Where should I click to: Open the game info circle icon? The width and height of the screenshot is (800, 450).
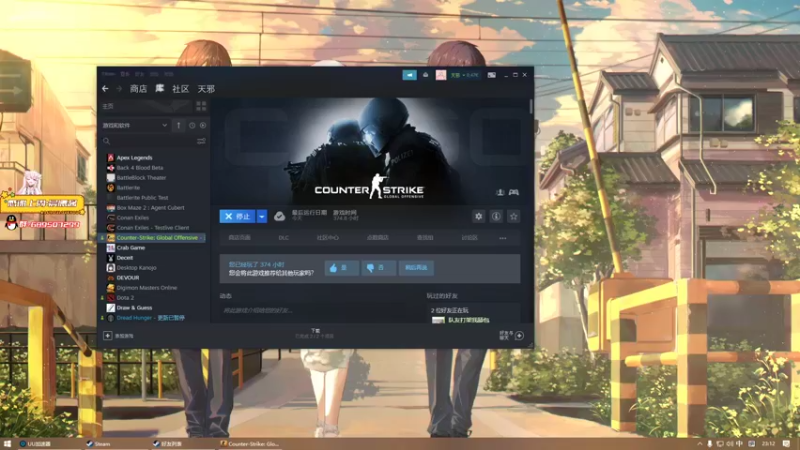point(496,216)
